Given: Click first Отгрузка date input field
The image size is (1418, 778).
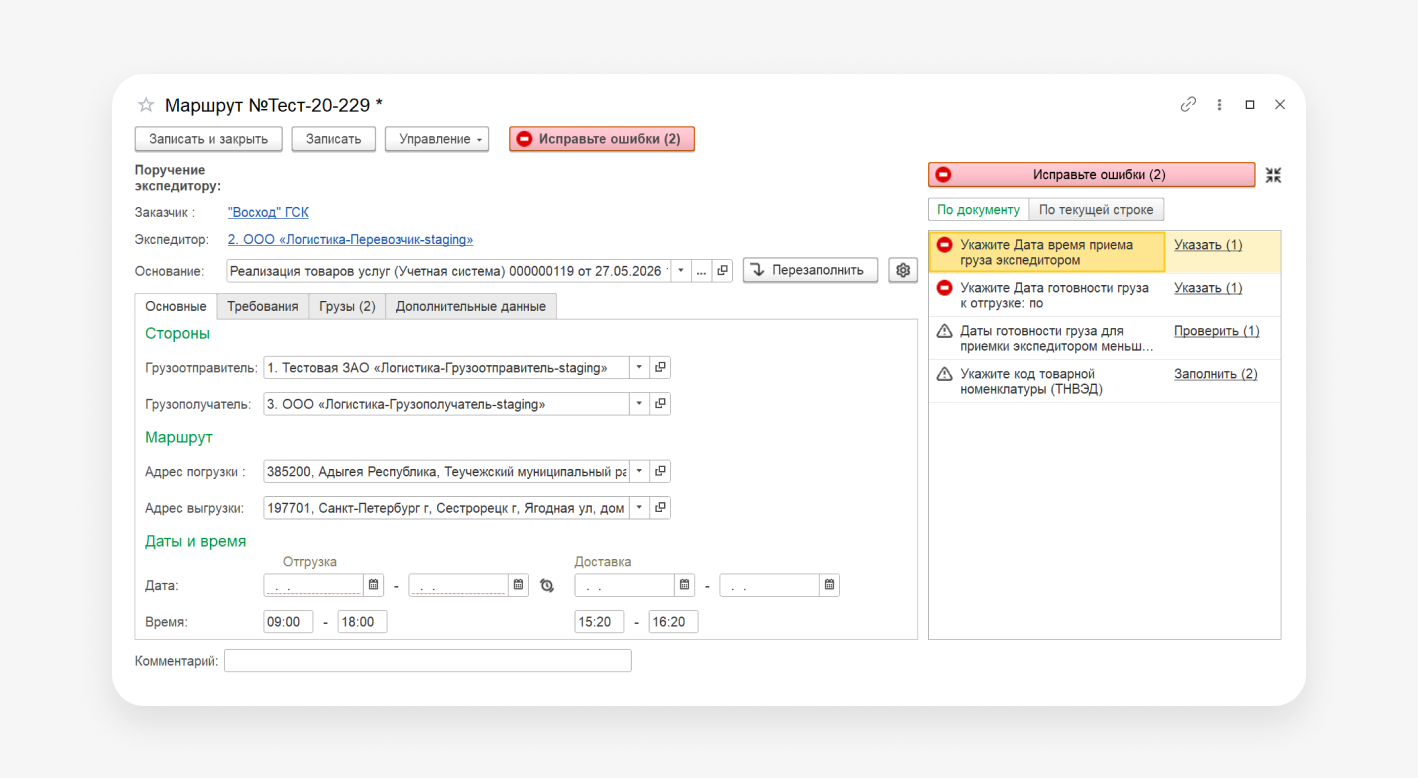Looking at the screenshot, I should coord(314,585).
